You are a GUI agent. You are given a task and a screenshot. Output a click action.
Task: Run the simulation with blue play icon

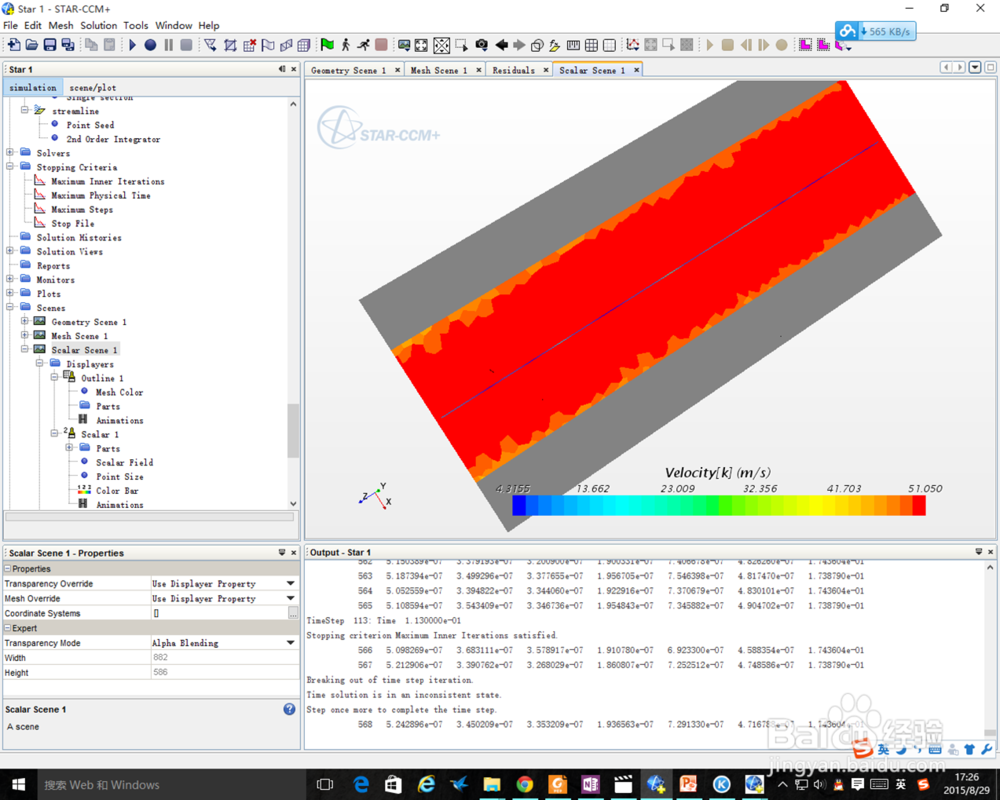tap(132, 45)
